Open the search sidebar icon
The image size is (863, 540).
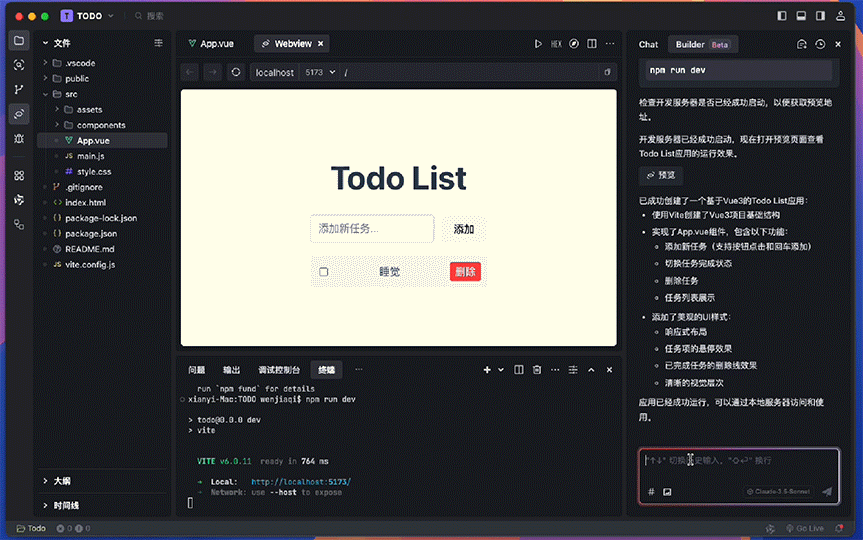(x=19, y=65)
